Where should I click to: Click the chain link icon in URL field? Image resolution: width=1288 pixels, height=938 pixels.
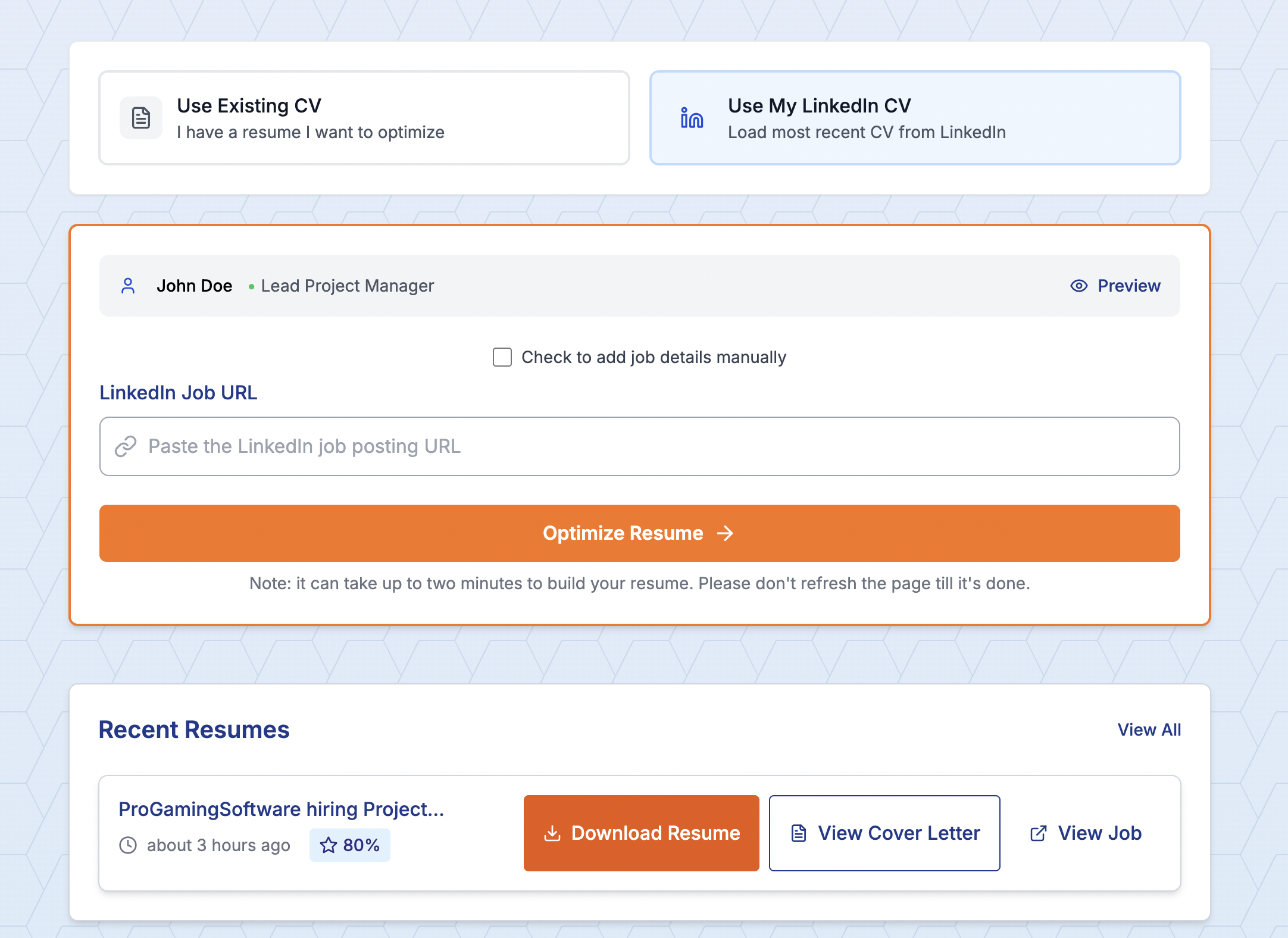pos(126,446)
